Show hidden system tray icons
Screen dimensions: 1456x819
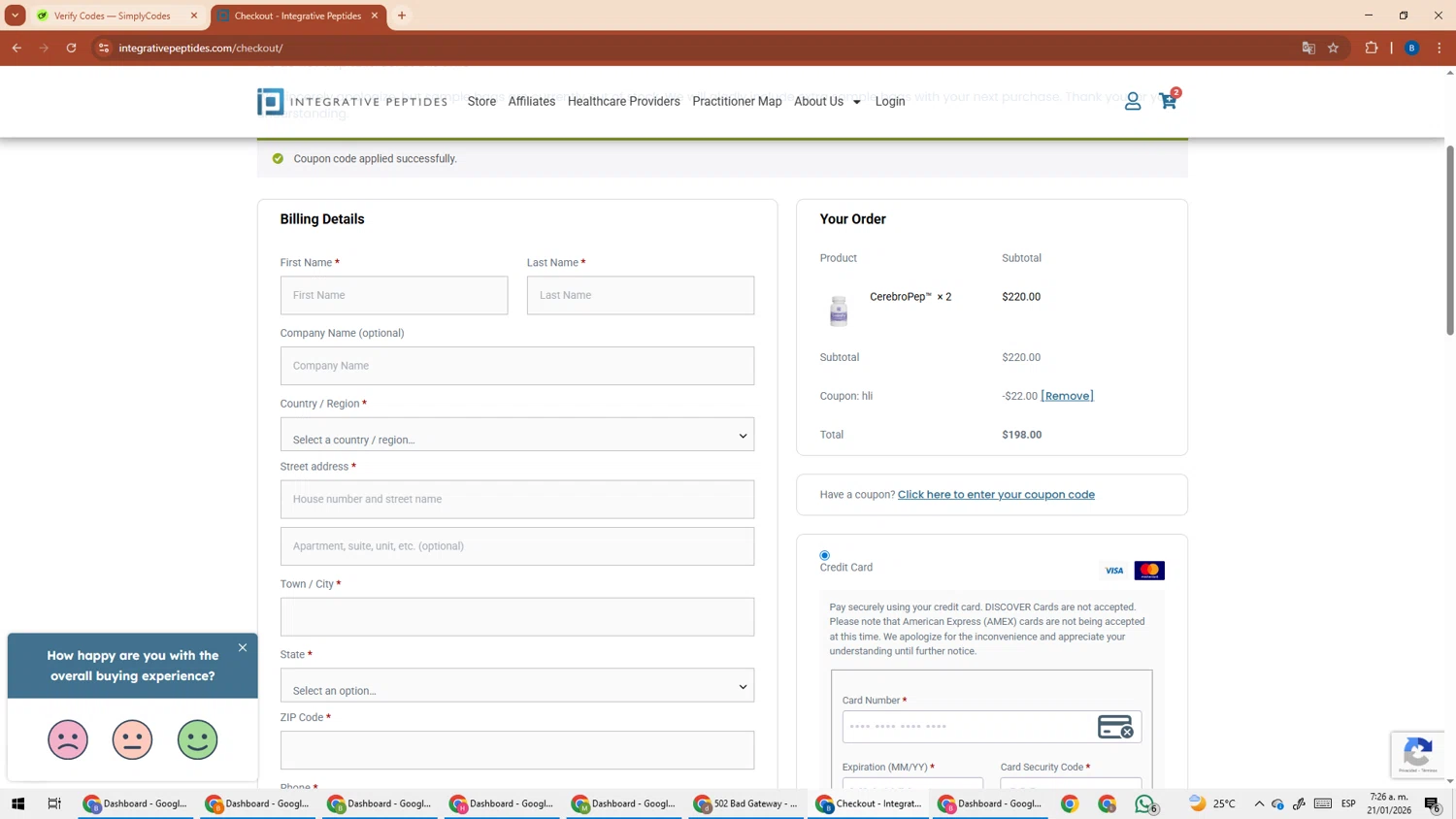coord(1259,803)
